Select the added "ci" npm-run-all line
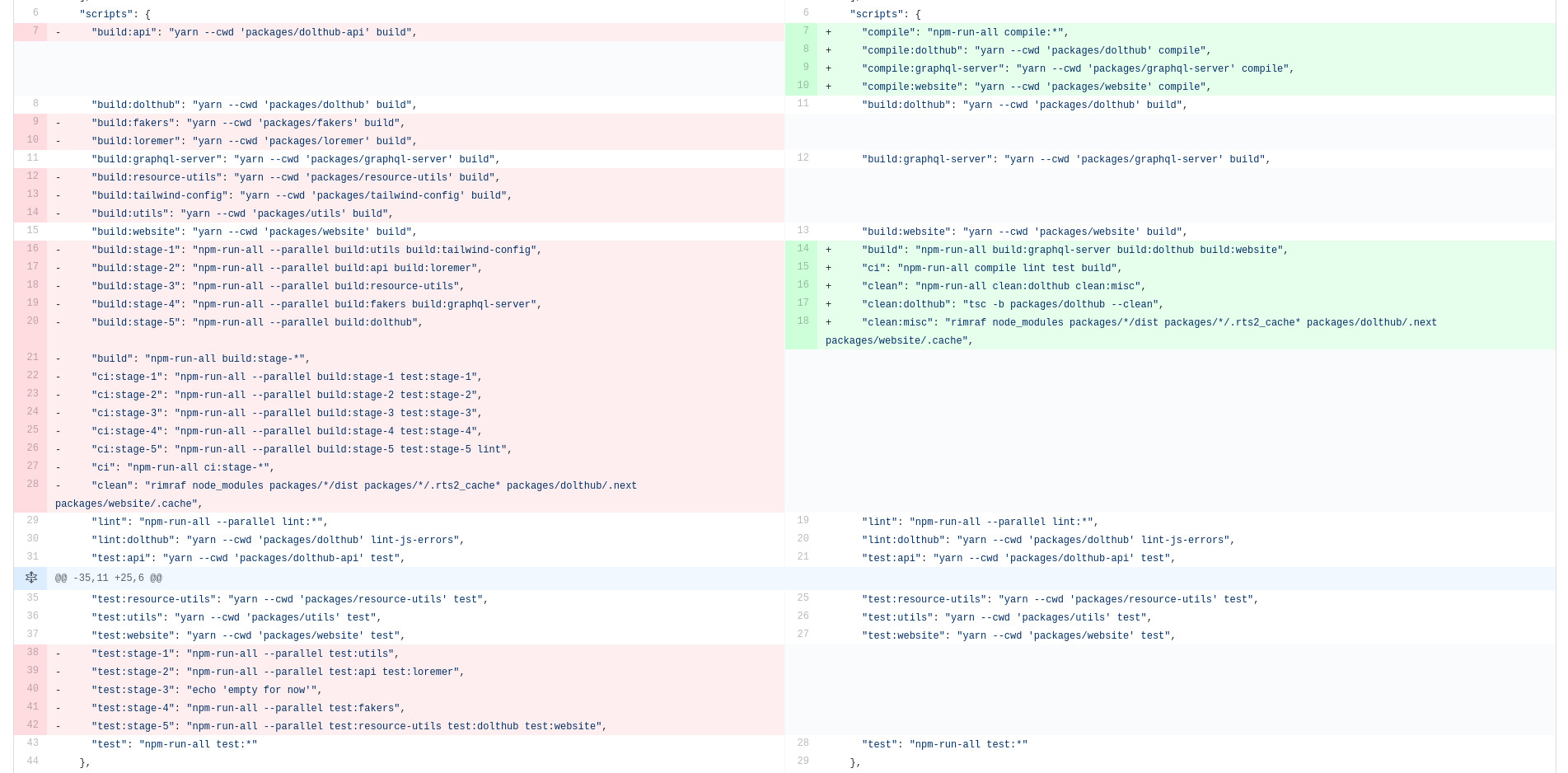 (989, 268)
